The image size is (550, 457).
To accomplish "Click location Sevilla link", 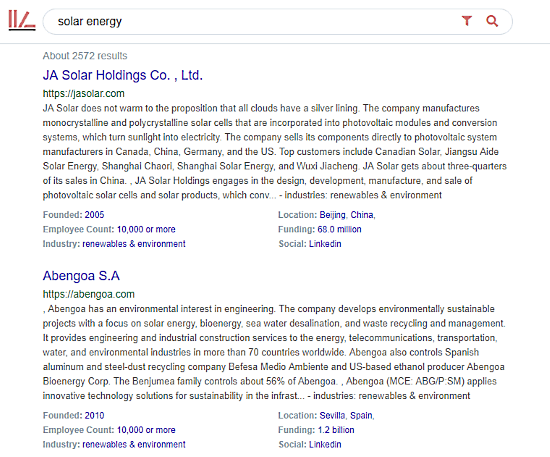I will tap(332, 416).
